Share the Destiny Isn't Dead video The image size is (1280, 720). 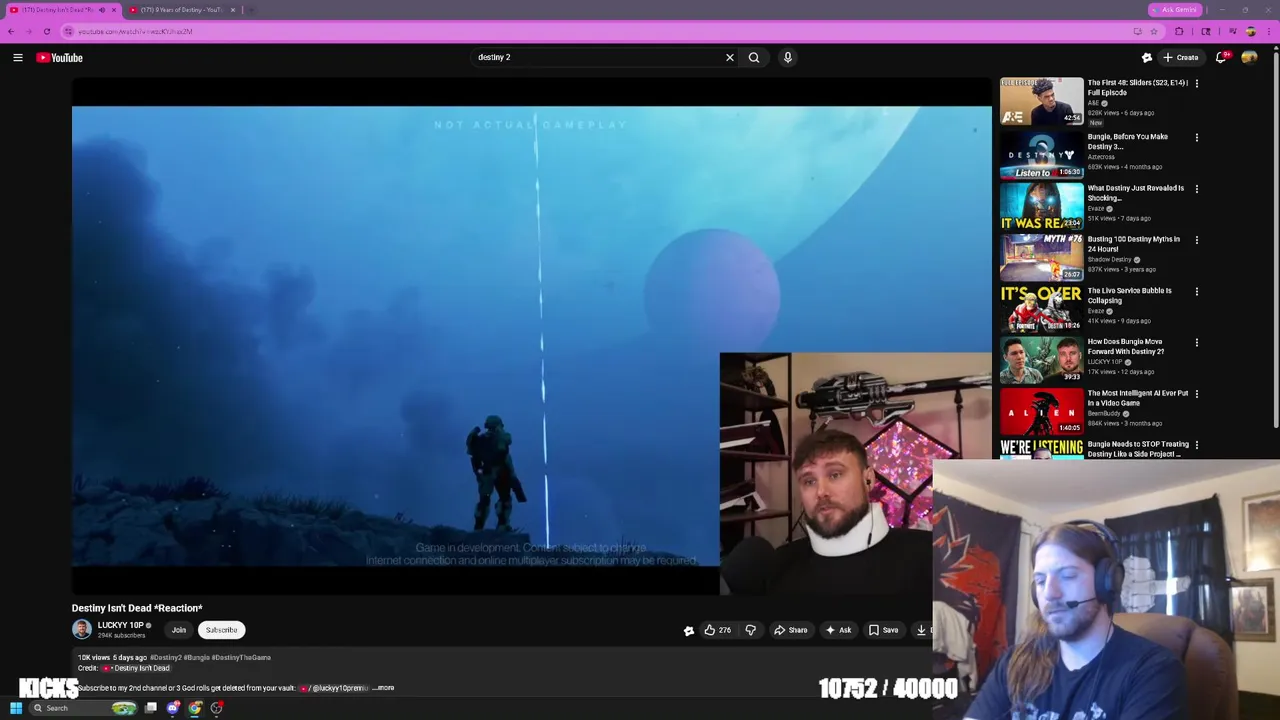pyautogui.click(x=791, y=630)
